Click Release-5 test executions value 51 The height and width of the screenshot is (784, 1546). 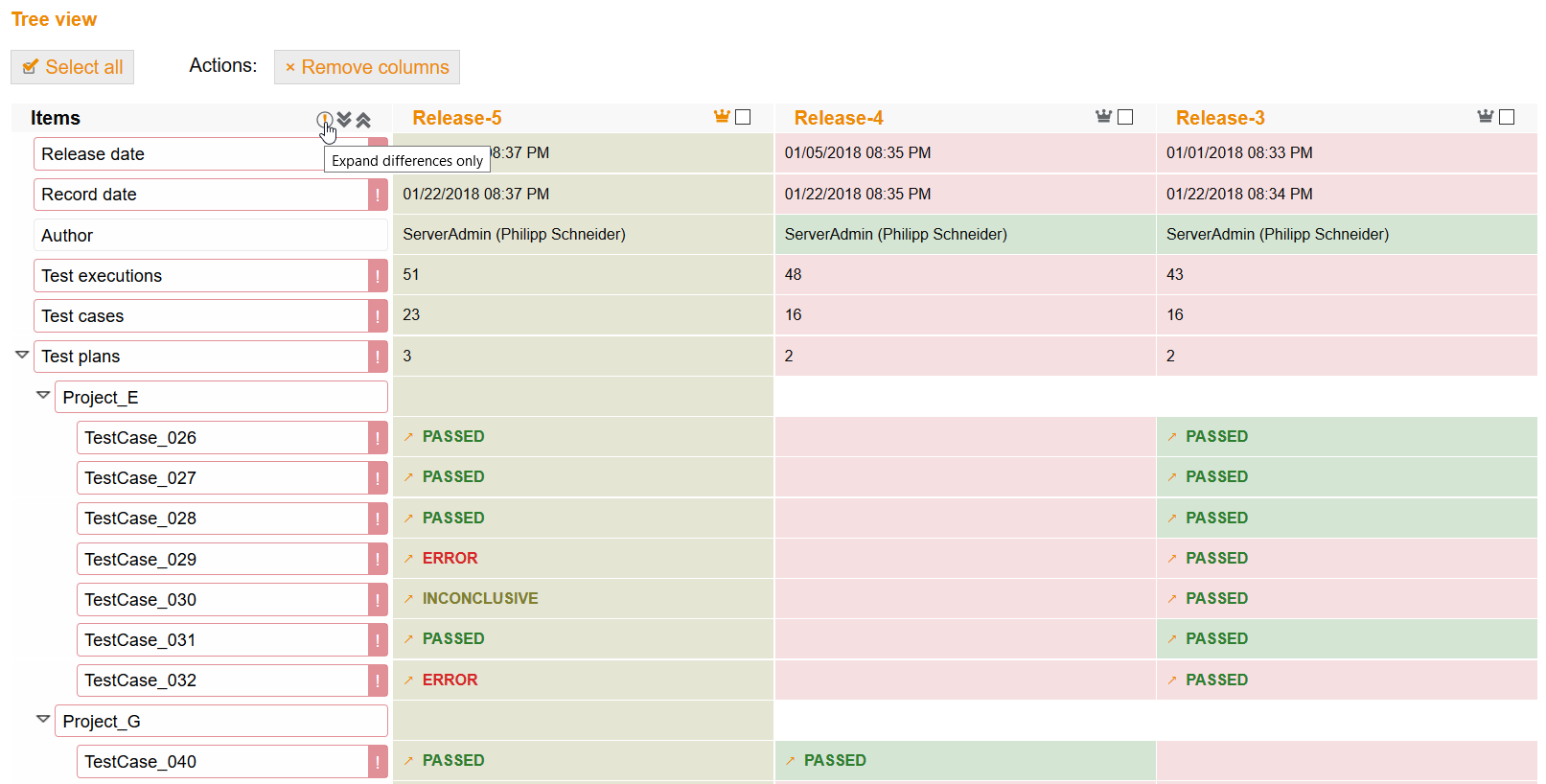pyautogui.click(x=411, y=275)
